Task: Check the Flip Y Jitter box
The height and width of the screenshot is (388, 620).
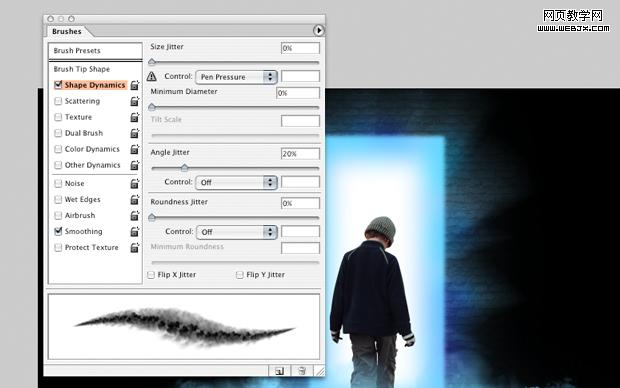Action: pyautogui.click(x=240, y=275)
